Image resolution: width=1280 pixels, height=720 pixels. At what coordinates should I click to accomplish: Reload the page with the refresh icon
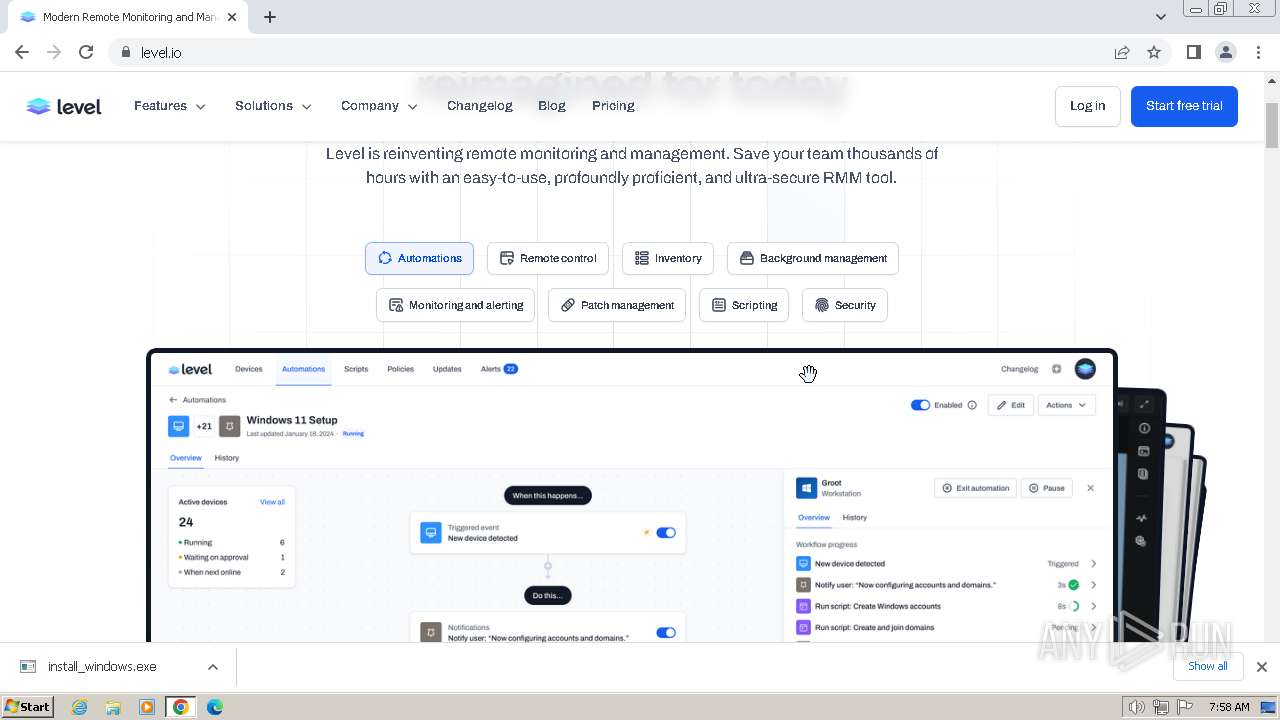coord(86,52)
